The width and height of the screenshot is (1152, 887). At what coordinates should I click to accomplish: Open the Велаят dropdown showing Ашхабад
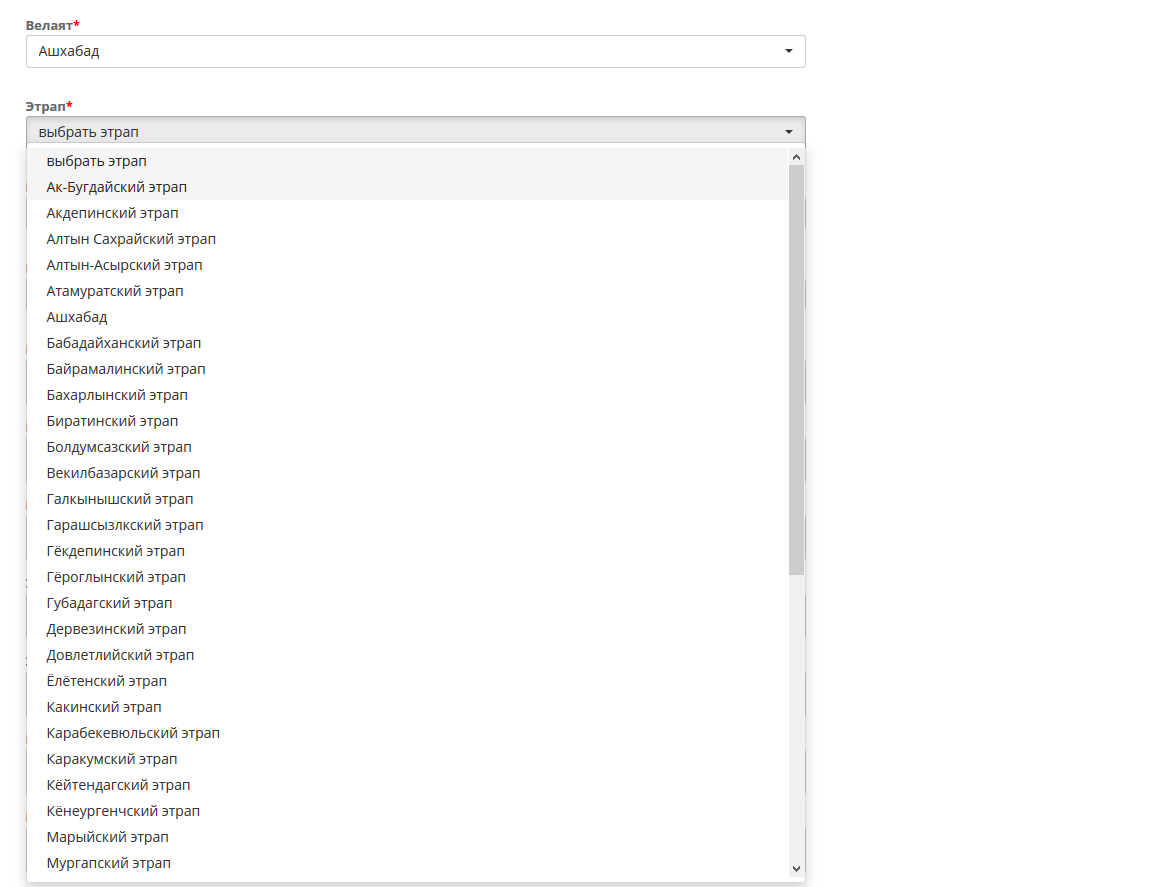416,51
